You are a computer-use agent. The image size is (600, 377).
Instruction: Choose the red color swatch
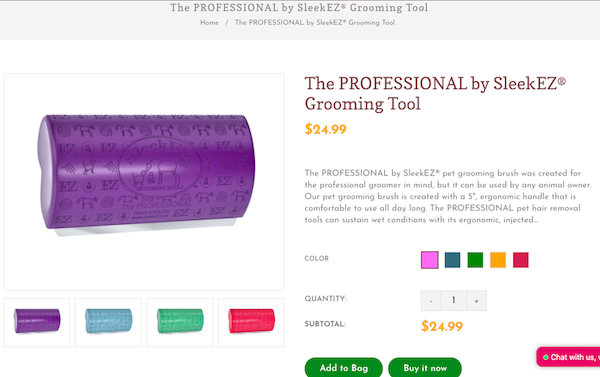pyautogui.click(x=521, y=260)
